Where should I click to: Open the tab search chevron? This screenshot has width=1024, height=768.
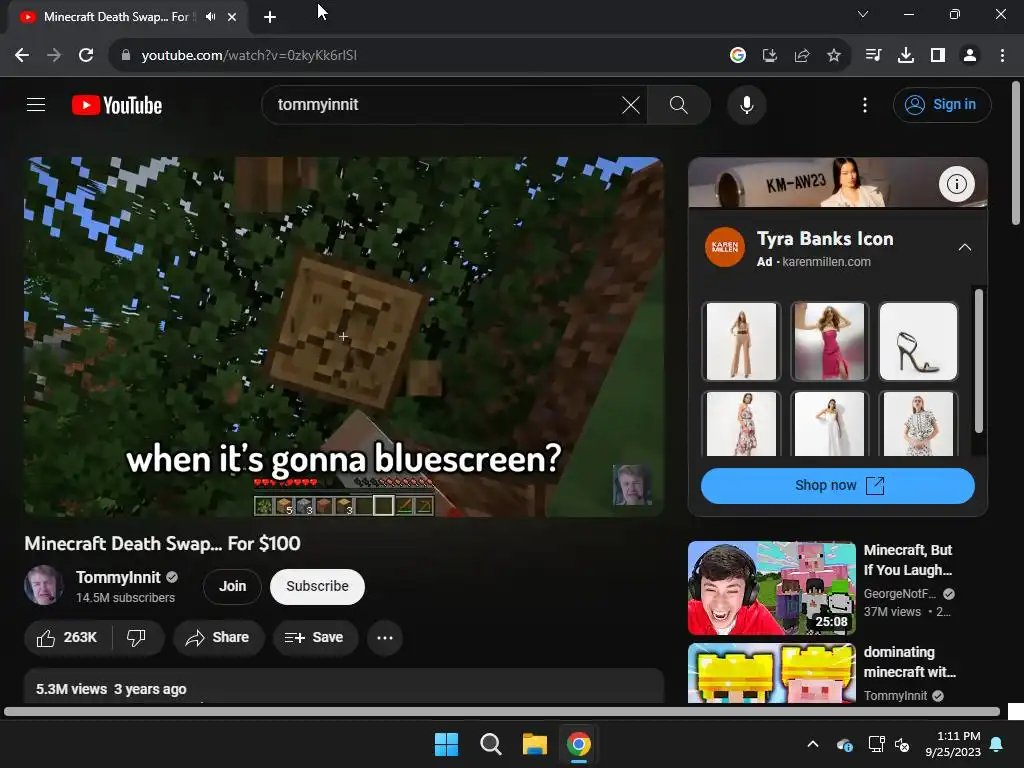(x=863, y=14)
